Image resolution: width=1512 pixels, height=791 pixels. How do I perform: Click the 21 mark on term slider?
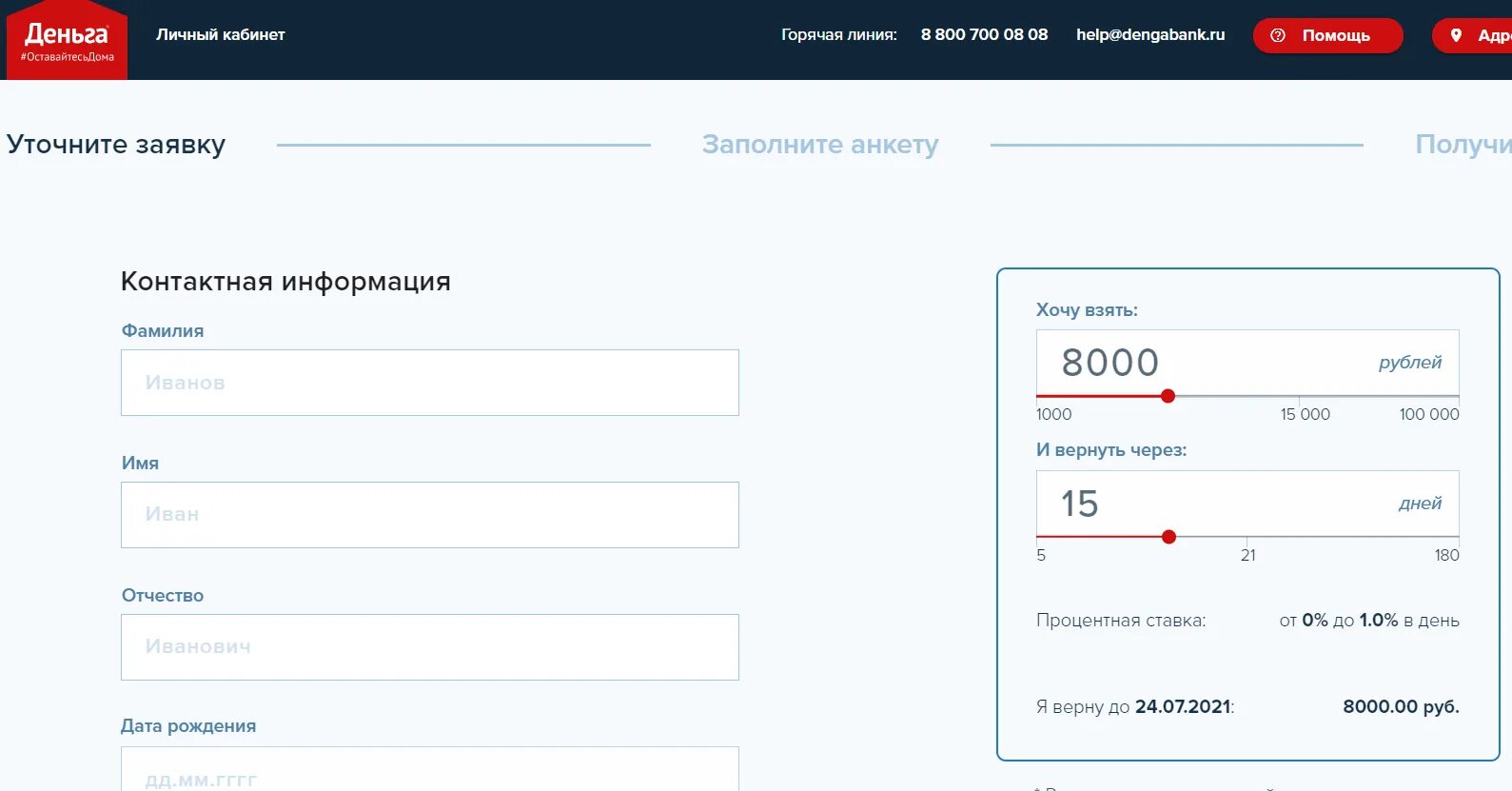click(1248, 555)
